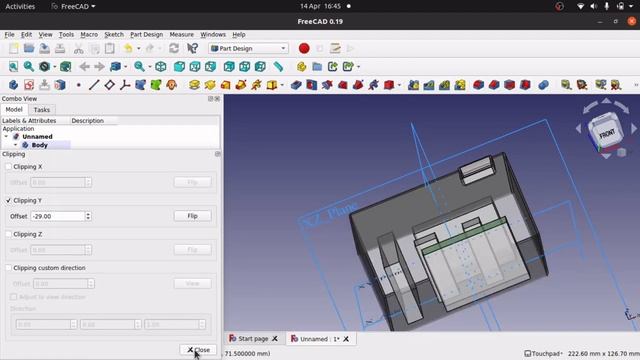Close the Start page tab
Viewport: 640px width, 360px height.
click(x=275, y=339)
